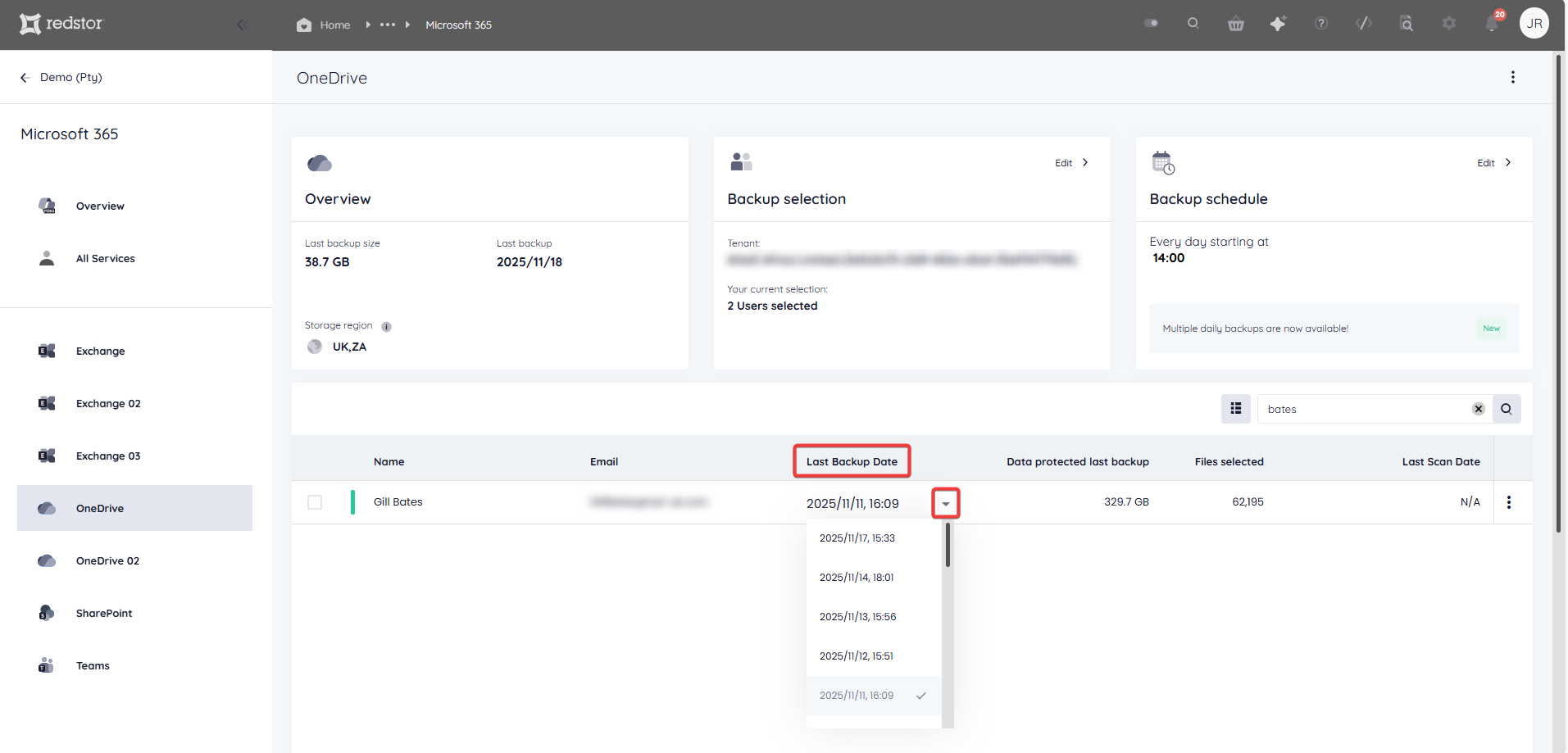Screen dimensions: 1568x753
Task: Sort by Last Scan Date column
Action: click(x=1441, y=462)
